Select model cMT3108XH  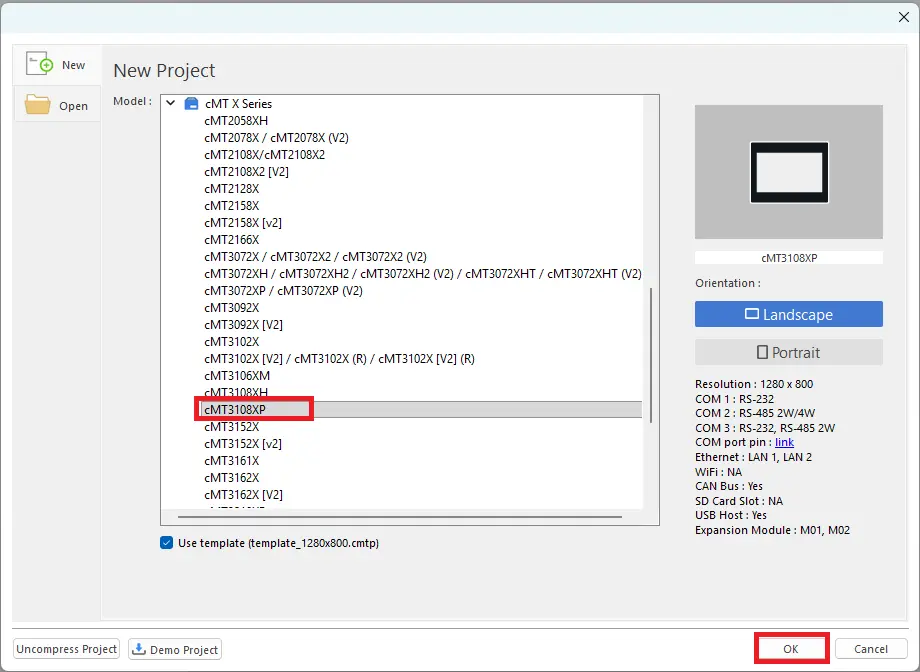(236, 392)
